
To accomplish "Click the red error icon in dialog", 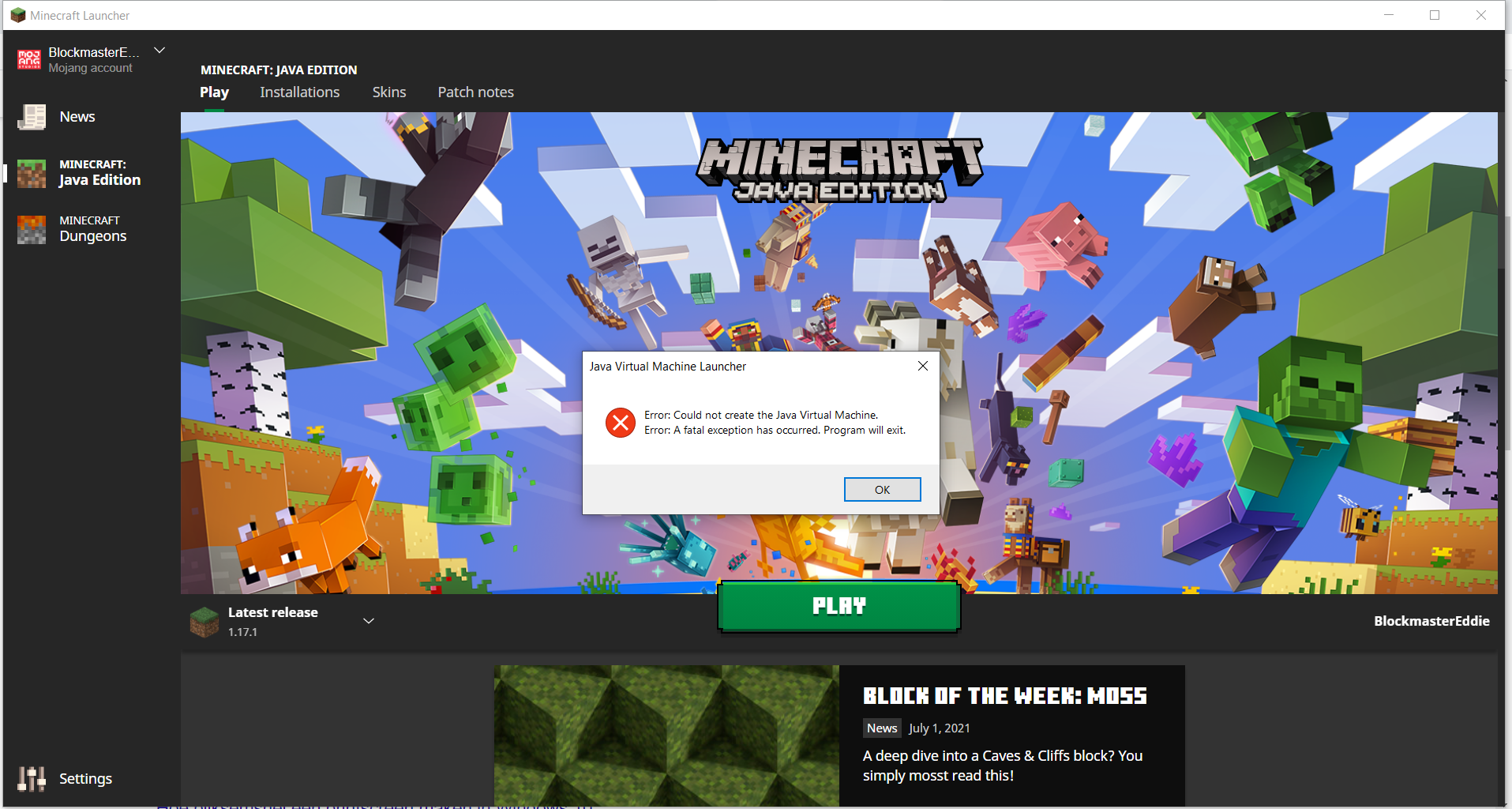I will pyautogui.click(x=621, y=423).
